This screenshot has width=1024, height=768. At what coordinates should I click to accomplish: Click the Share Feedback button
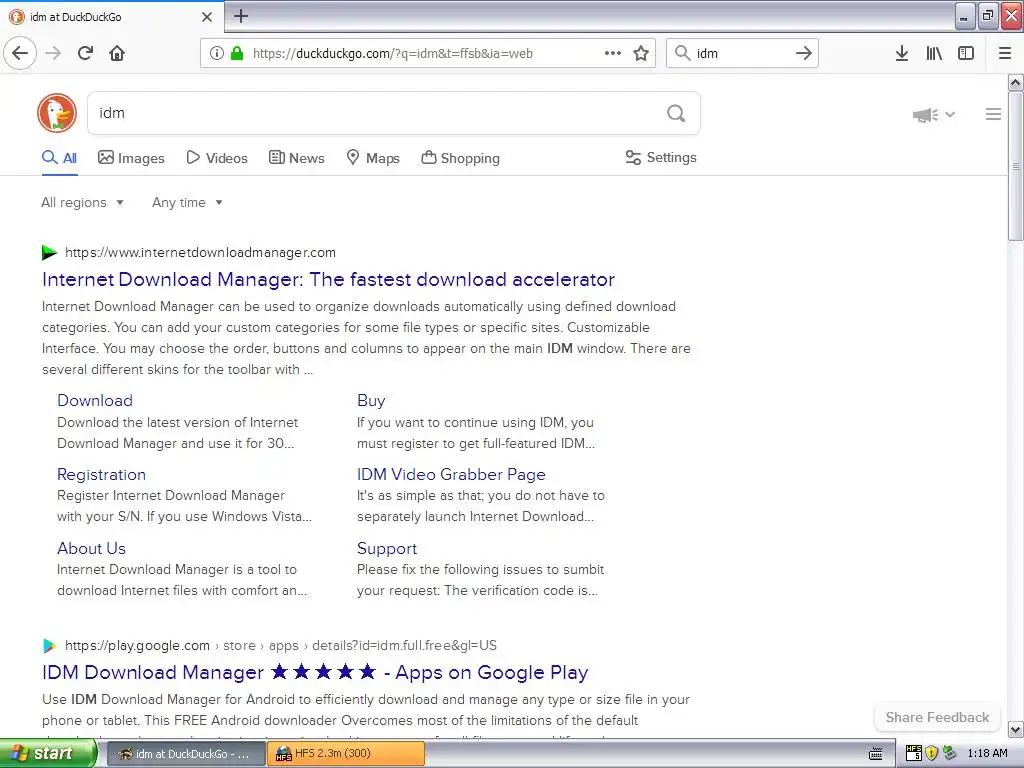937,718
